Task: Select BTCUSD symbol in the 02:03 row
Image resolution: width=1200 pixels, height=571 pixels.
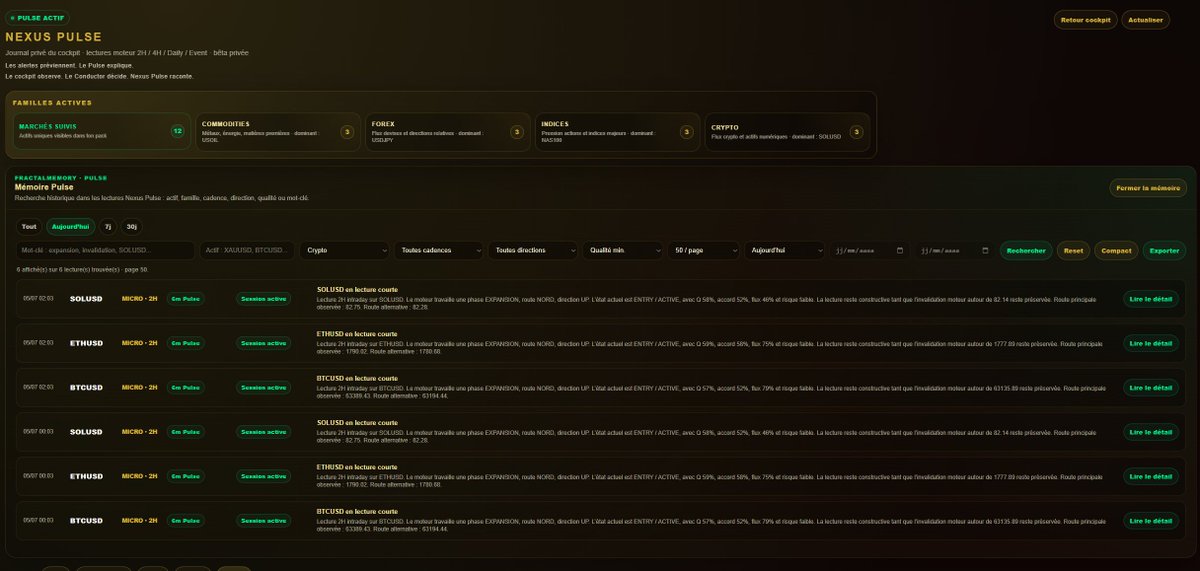Action: (x=86, y=387)
